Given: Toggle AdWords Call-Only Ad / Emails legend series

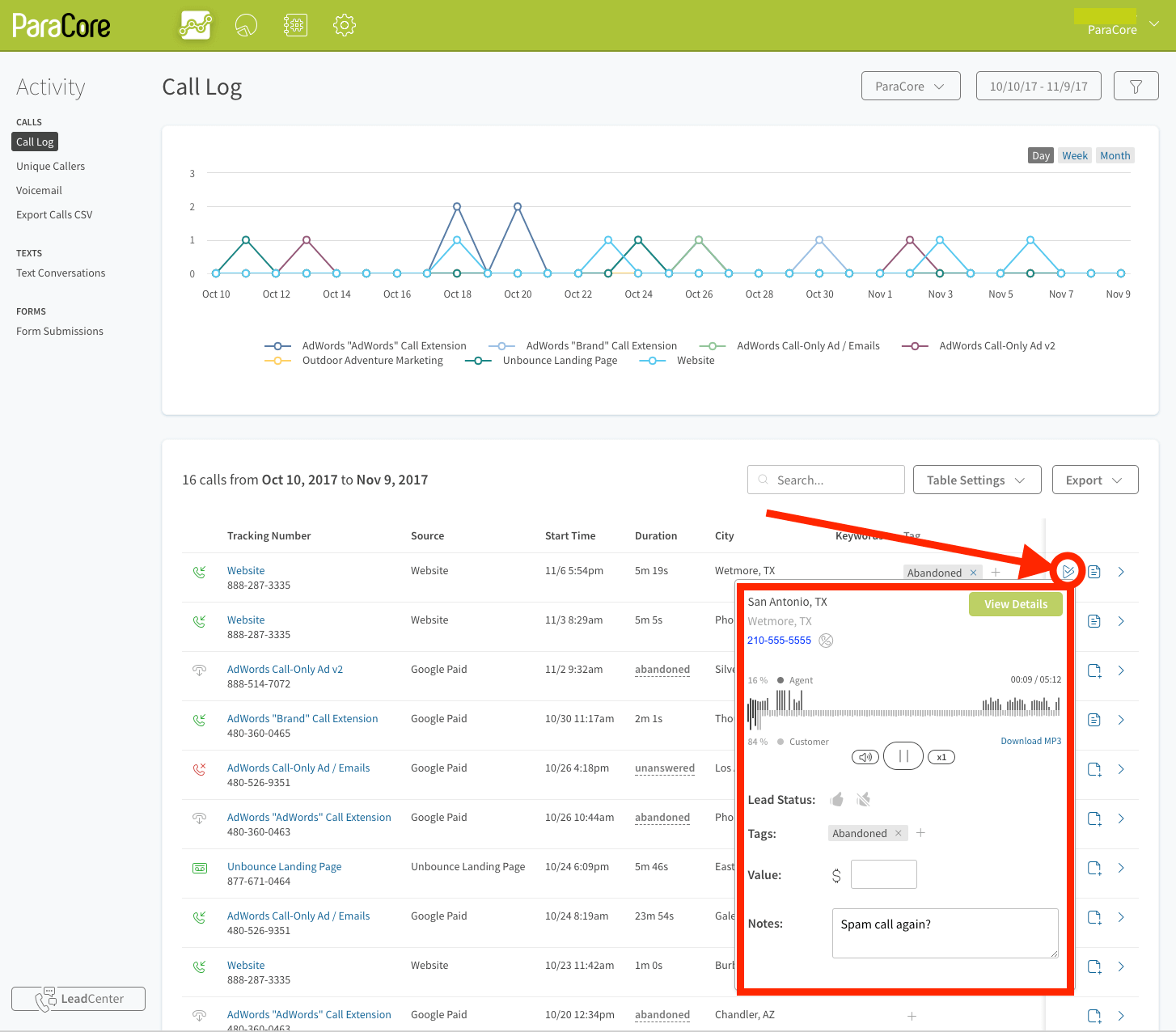Looking at the screenshot, I should click(x=789, y=345).
